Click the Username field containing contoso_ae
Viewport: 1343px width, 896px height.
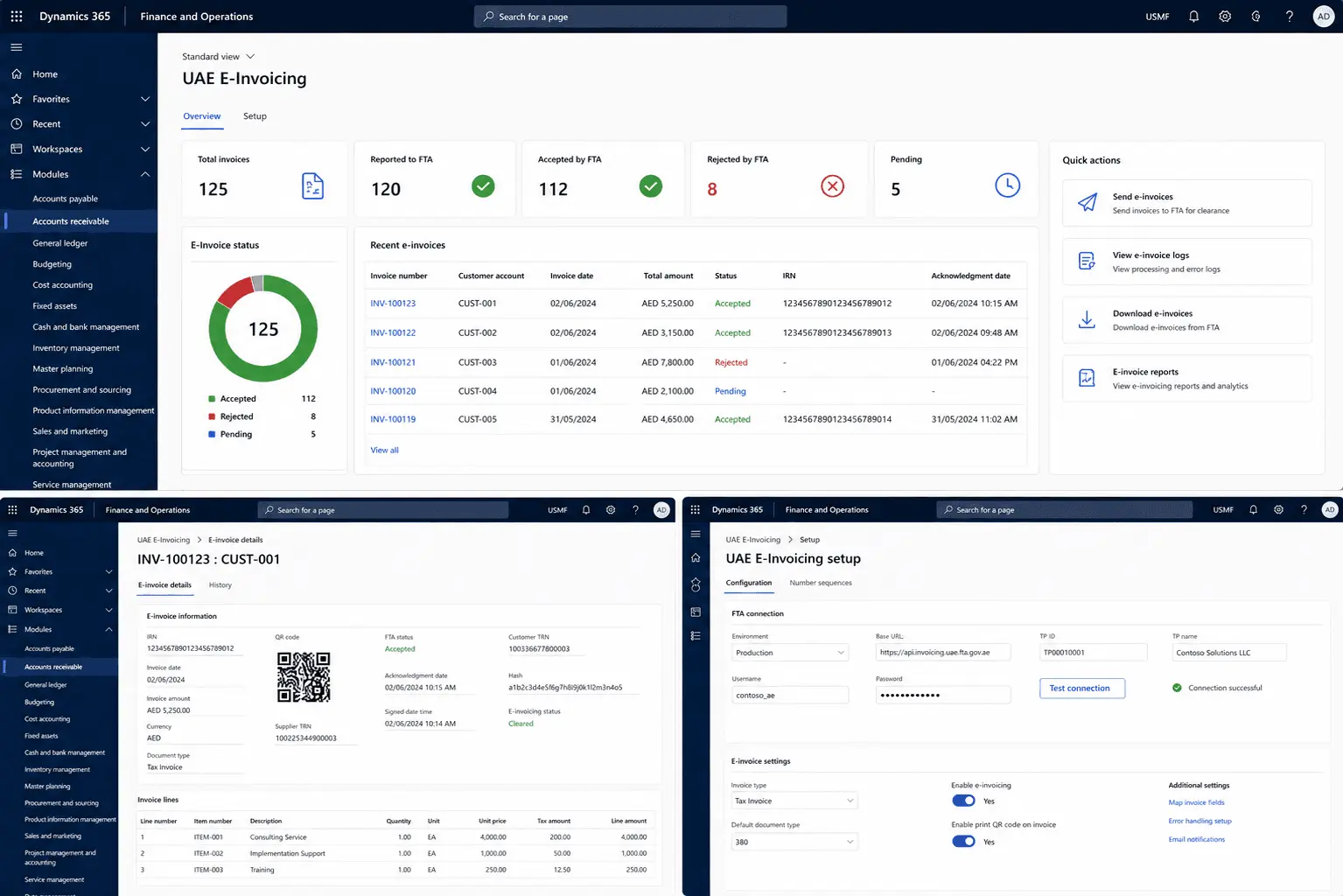click(x=790, y=696)
